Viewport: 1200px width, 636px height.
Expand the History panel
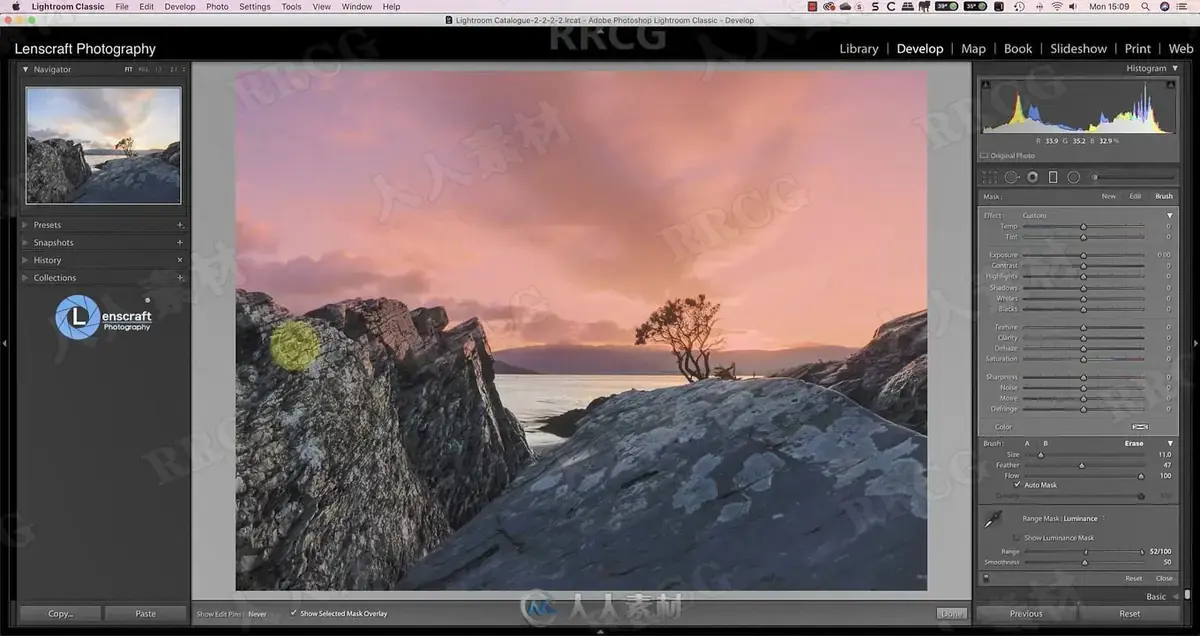coord(25,260)
